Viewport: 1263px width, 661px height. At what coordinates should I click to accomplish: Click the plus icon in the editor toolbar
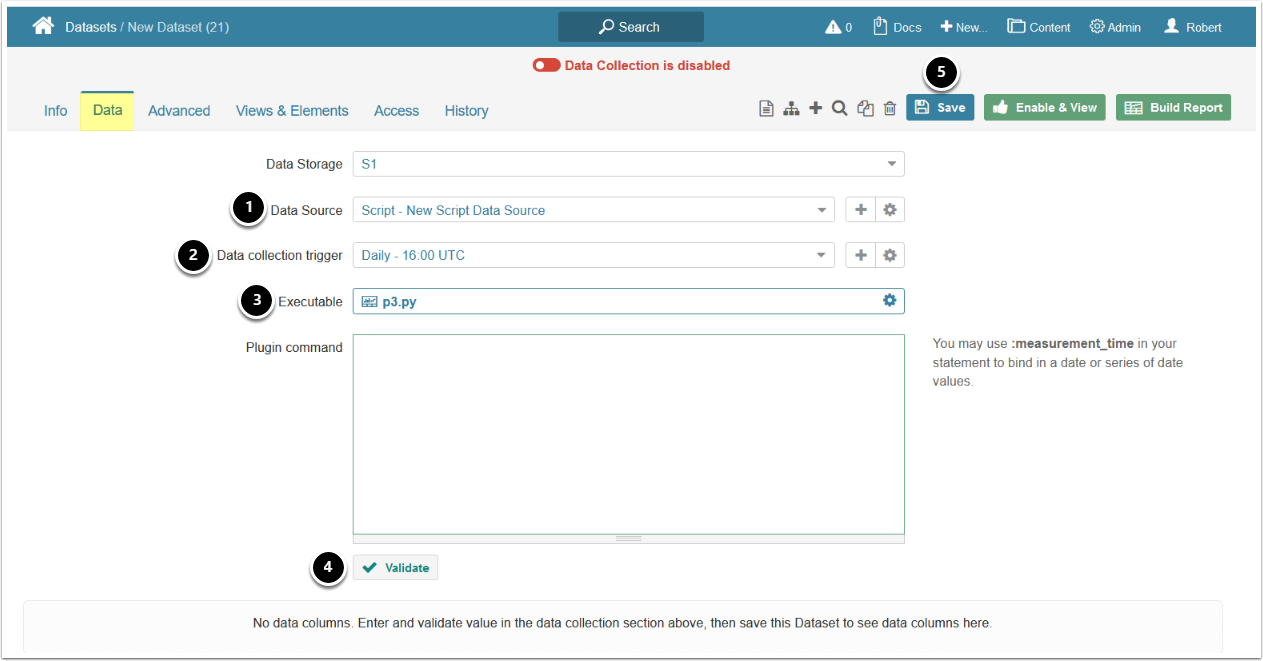pyautogui.click(x=816, y=108)
